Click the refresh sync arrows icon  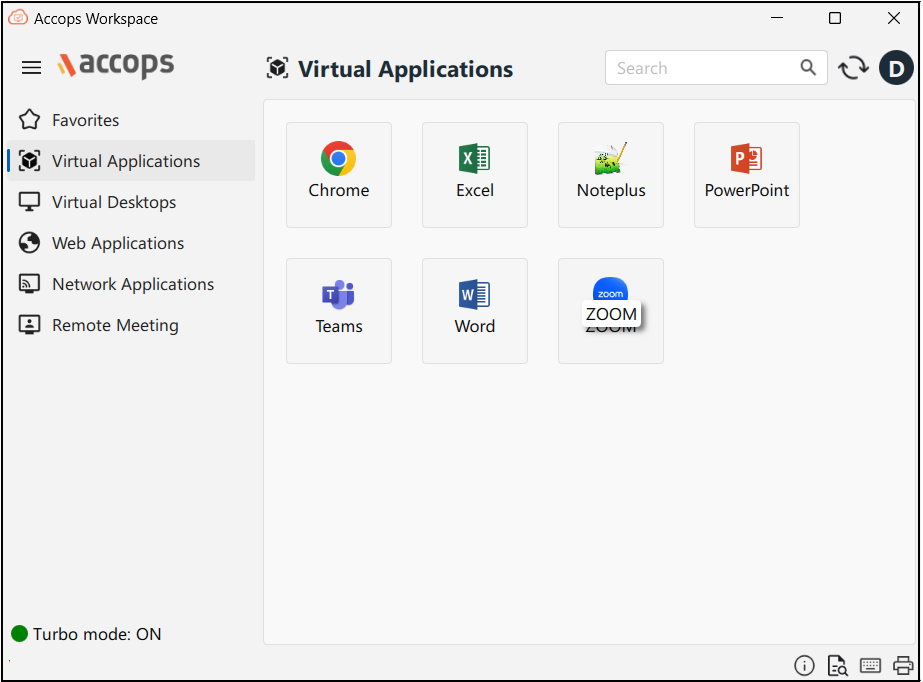pyautogui.click(x=853, y=68)
